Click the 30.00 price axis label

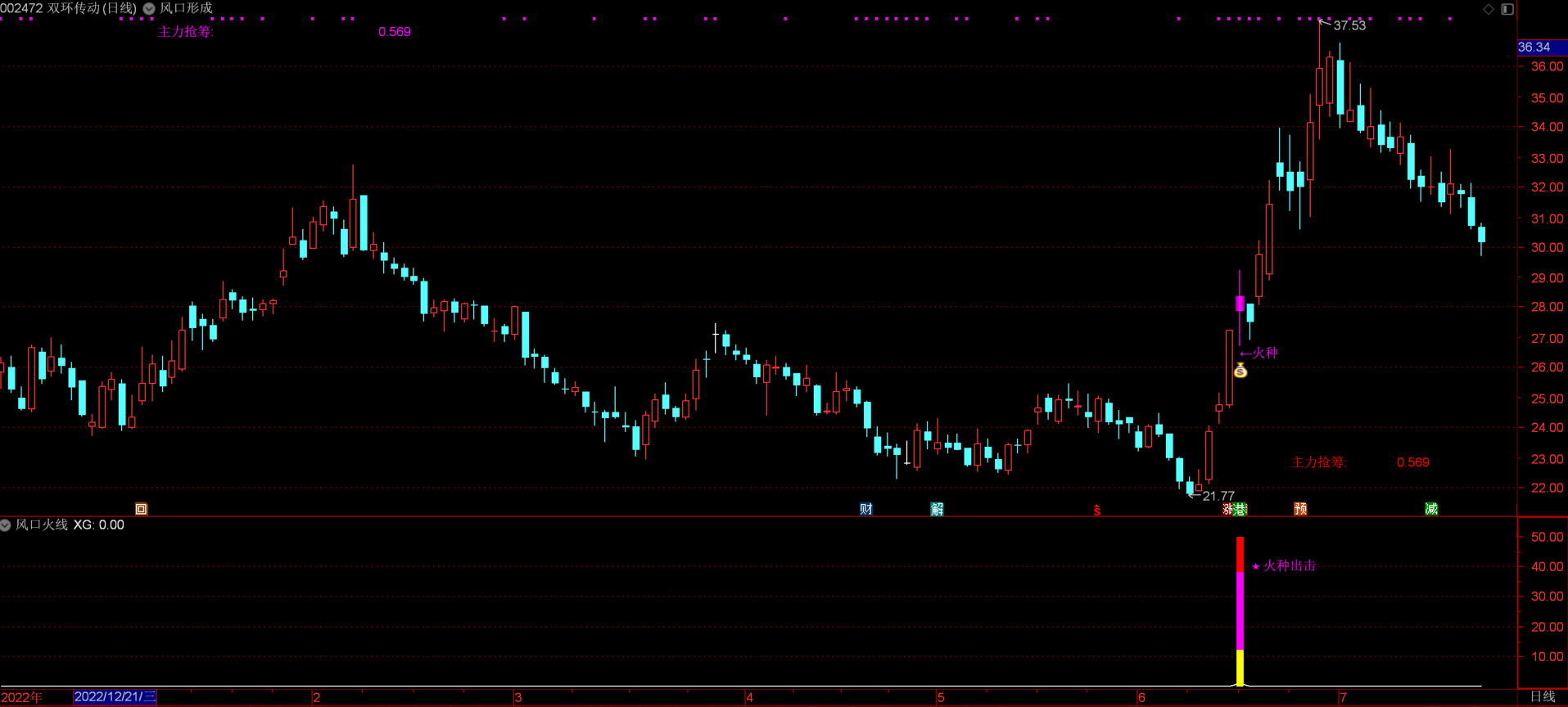pyautogui.click(x=1547, y=248)
